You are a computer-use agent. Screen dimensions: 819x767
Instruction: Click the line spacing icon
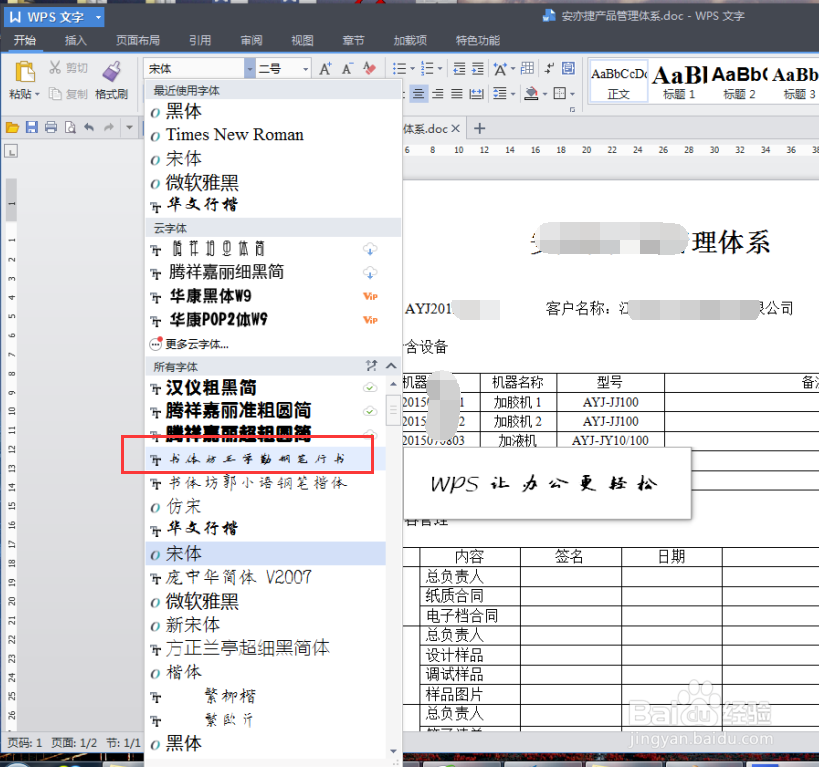[500, 94]
